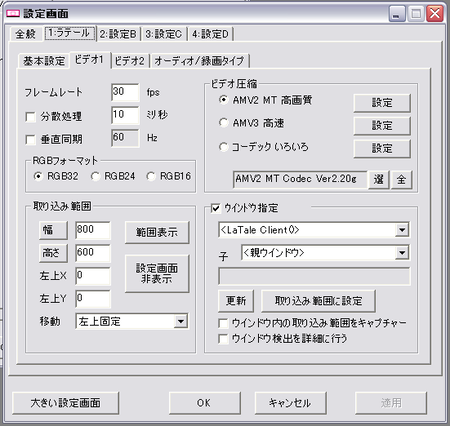Click the キャンセル button
Viewport: 450px width, 426px height.
click(x=290, y=403)
